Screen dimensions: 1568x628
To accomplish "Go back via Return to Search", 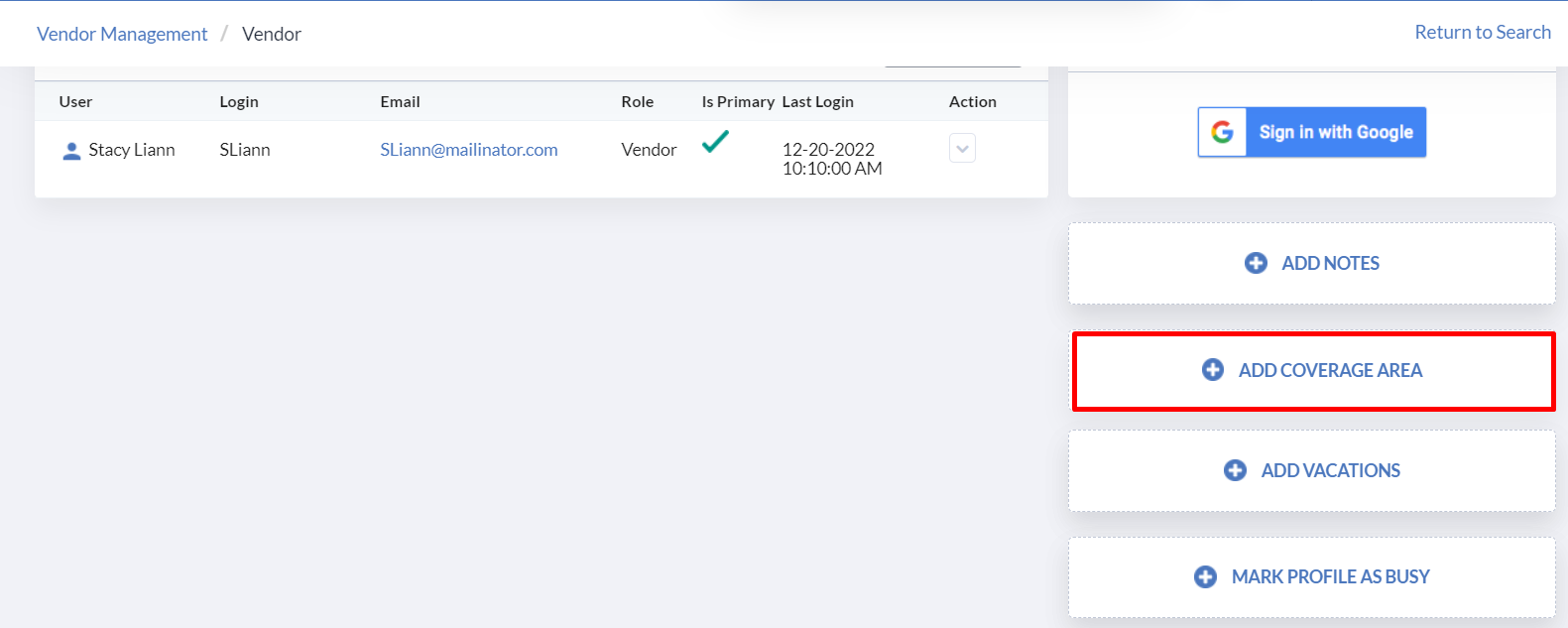I will (x=1483, y=32).
